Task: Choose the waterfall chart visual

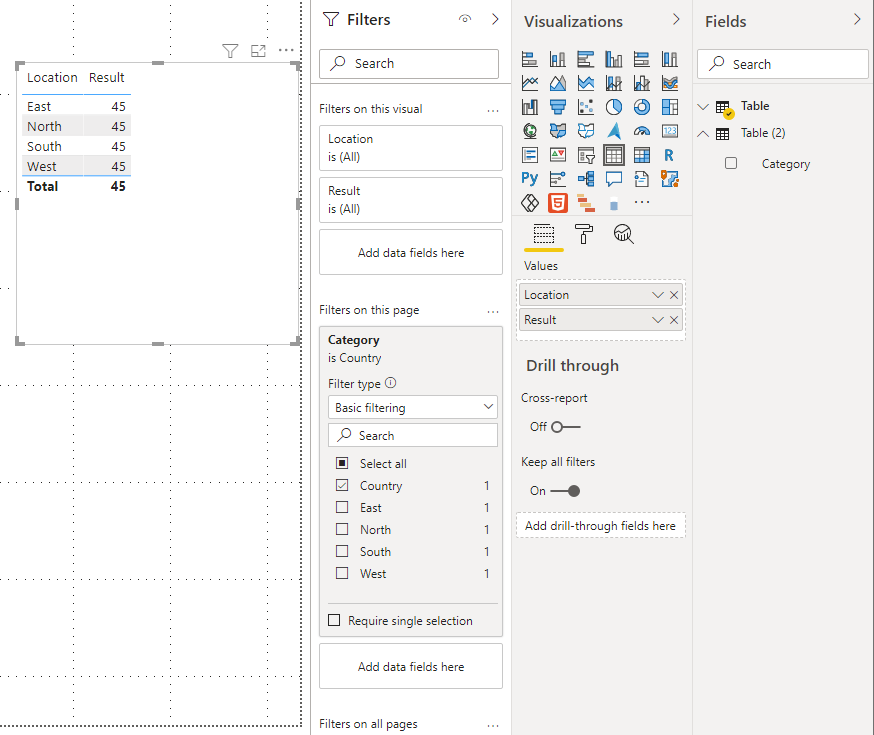Action: pos(530,107)
